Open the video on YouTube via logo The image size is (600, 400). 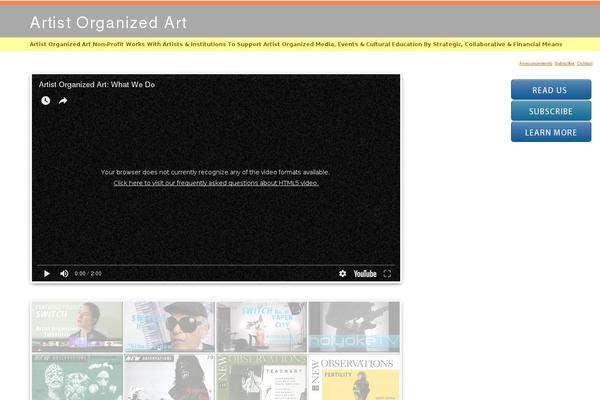[365, 274]
